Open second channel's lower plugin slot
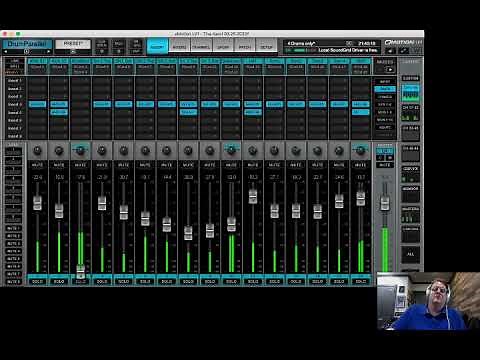 (x=59, y=112)
